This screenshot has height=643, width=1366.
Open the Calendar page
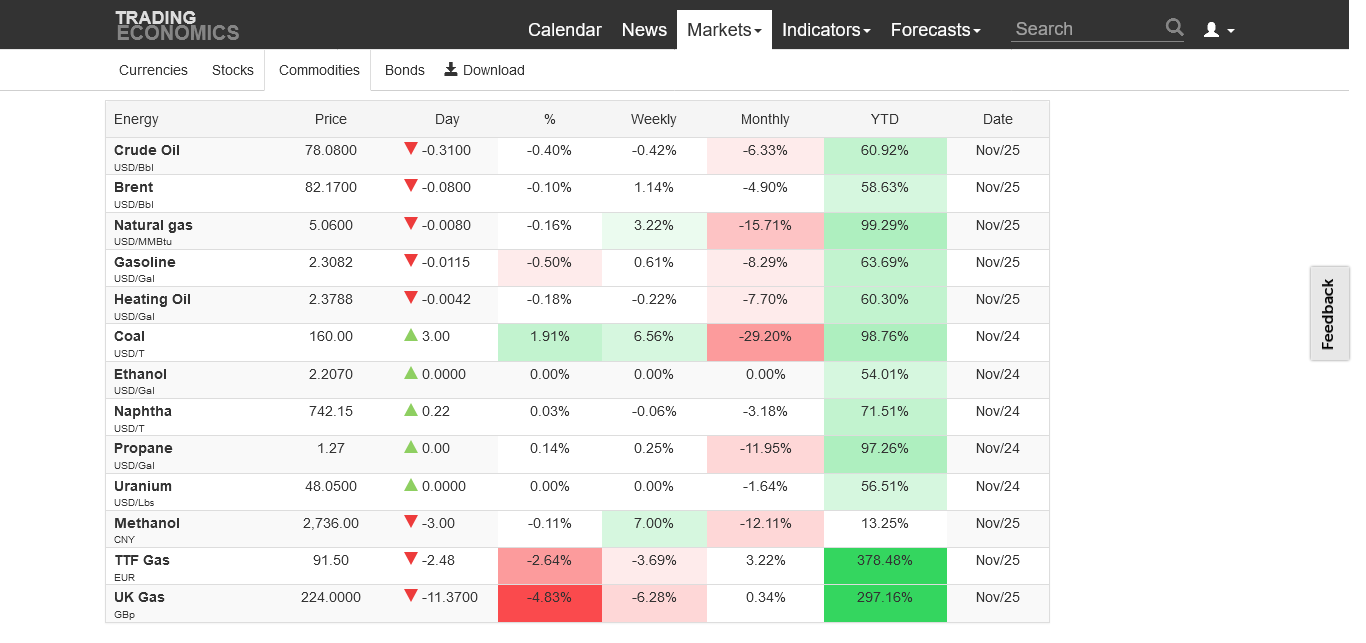click(x=565, y=30)
